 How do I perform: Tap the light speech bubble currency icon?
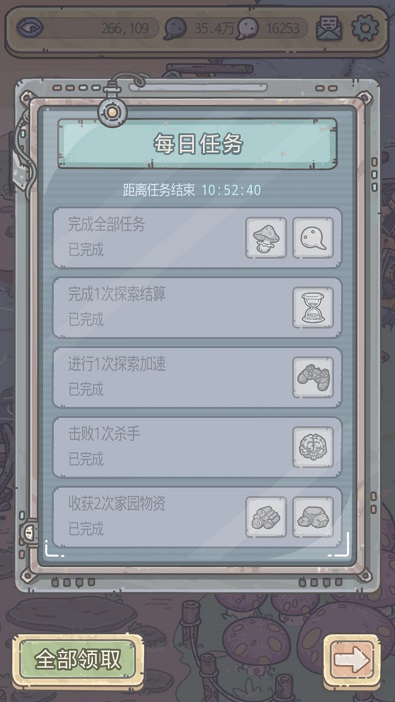(247, 28)
